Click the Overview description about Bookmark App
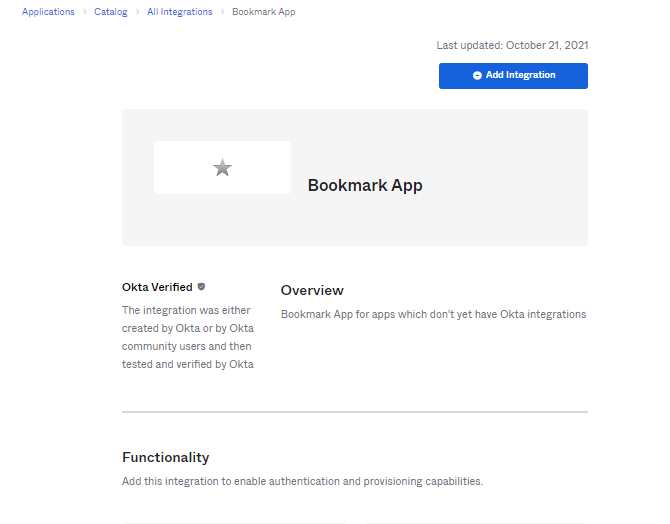Viewport: 670px width, 524px height. (x=433, y=314)
